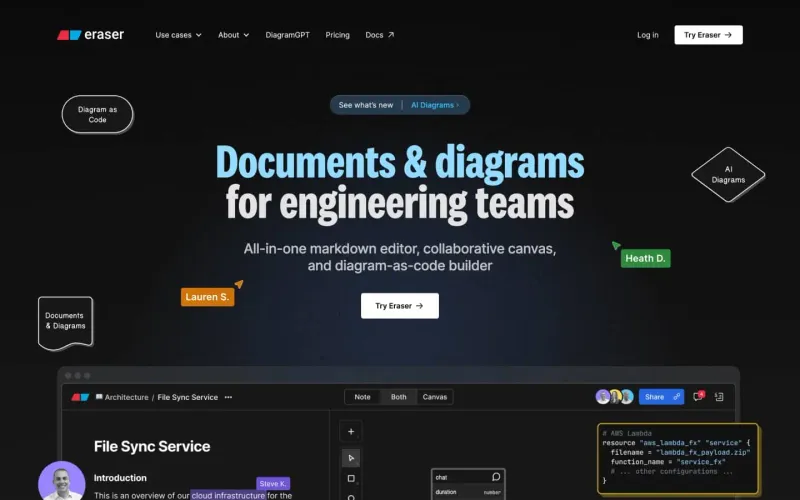The width and height of the screenshot is (800, 500).
Task: Expand the About dropdown menu
Action: point(234,35)
